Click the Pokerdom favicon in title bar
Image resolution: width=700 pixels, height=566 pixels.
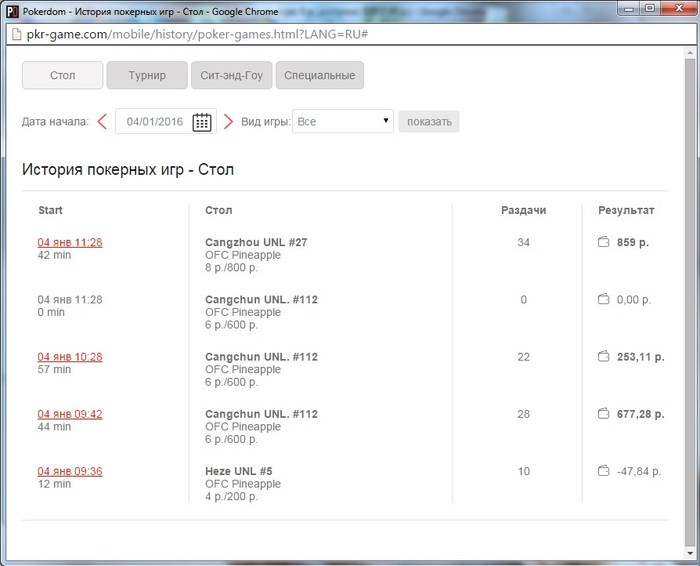click(12, 11)
